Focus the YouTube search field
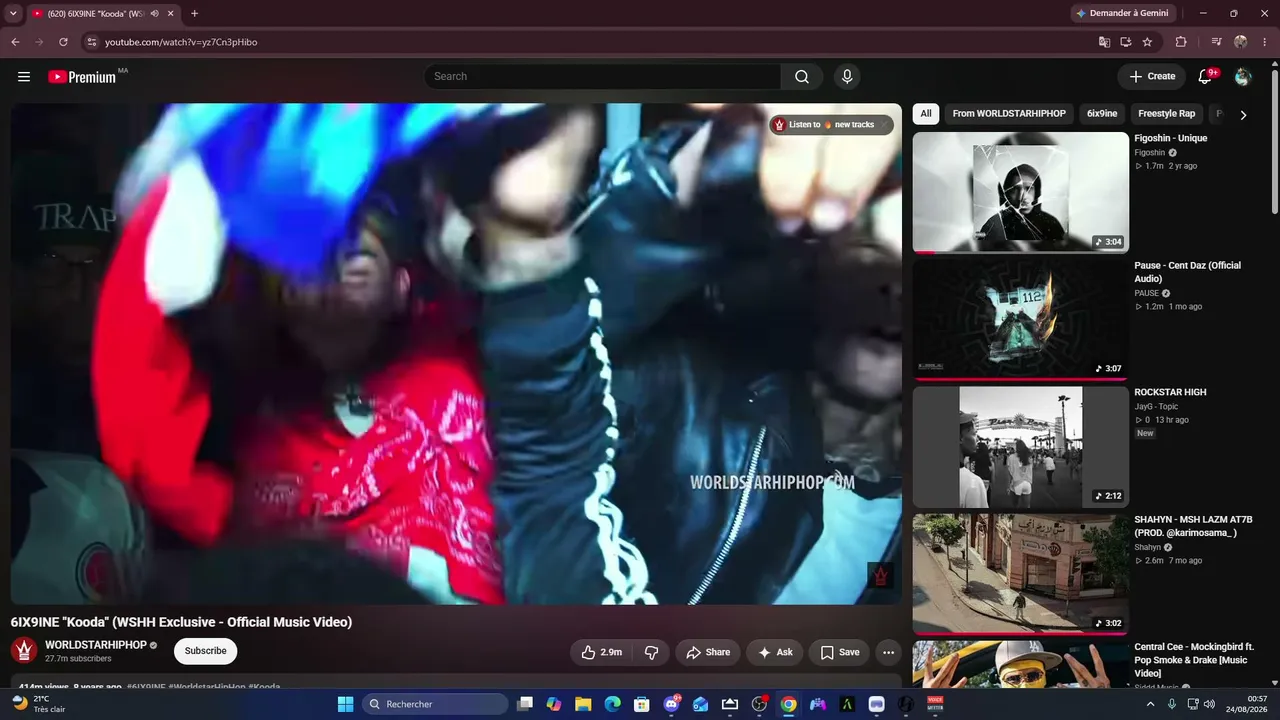 (x=602, y=77)
